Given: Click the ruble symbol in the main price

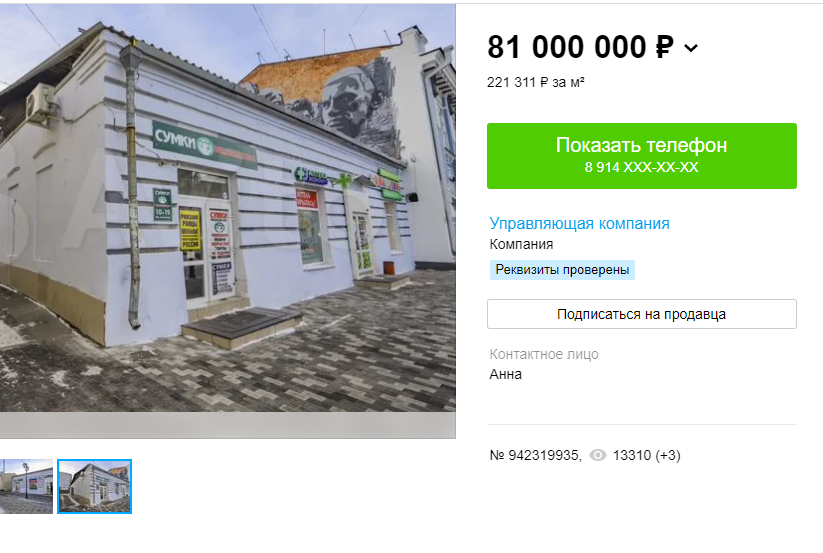Looking at the screenshot, I should [x=664, y=47].
